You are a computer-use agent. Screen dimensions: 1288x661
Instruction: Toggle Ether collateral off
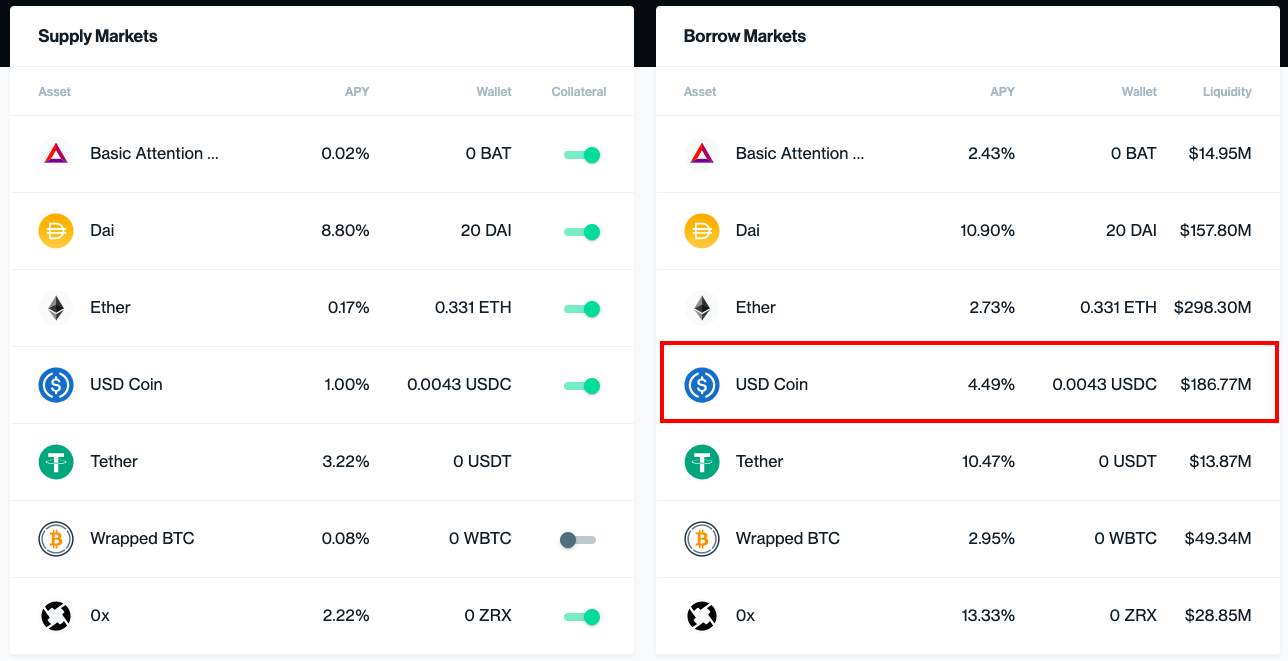point(581,309)
